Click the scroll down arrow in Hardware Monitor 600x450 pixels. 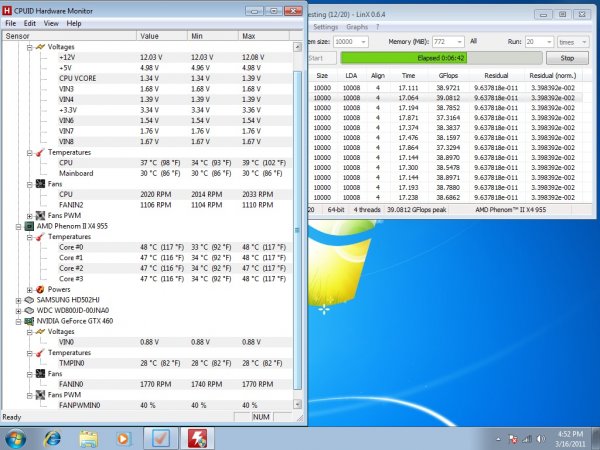[x=297, y=404]
